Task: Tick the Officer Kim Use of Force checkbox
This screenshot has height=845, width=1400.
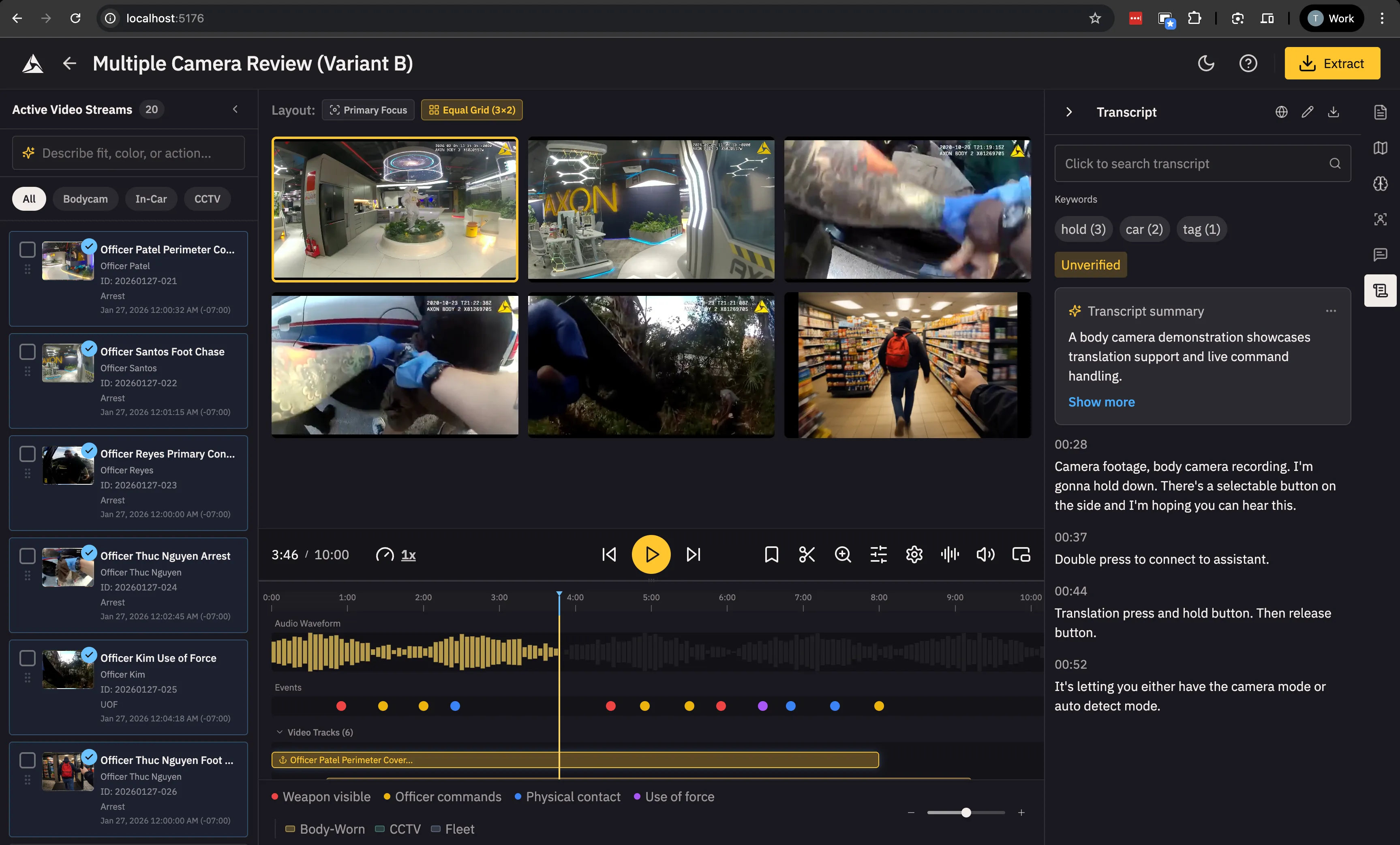Action: (x=27, y=658)
